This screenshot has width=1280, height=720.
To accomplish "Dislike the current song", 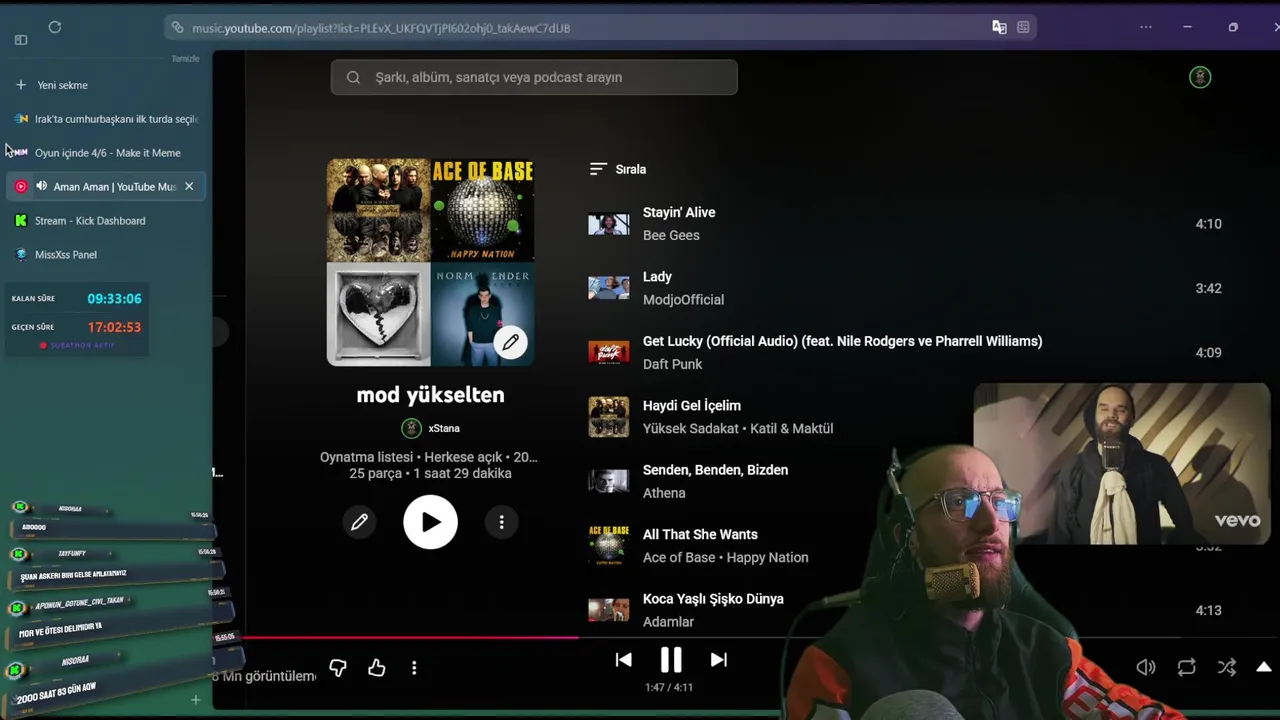I will coord(338,667).
